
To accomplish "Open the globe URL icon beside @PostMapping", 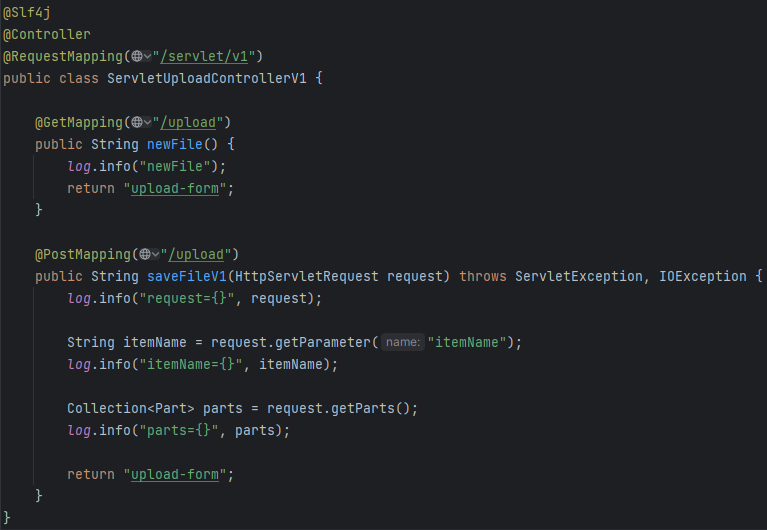I will tap(145, 254).
